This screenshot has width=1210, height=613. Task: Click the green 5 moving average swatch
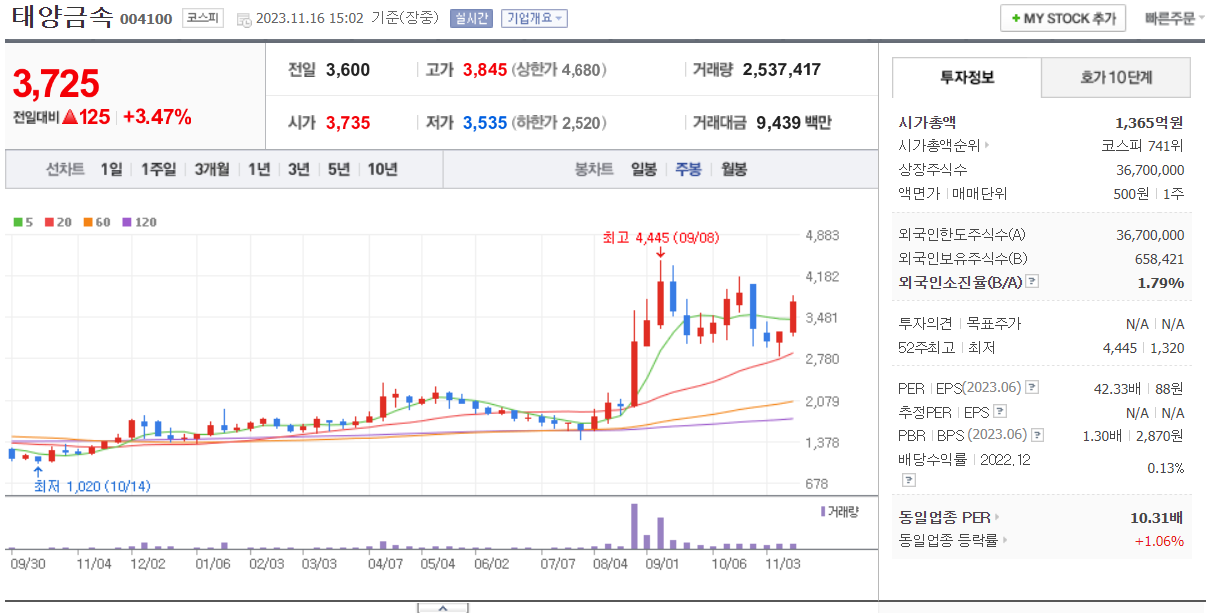point(17,222)
